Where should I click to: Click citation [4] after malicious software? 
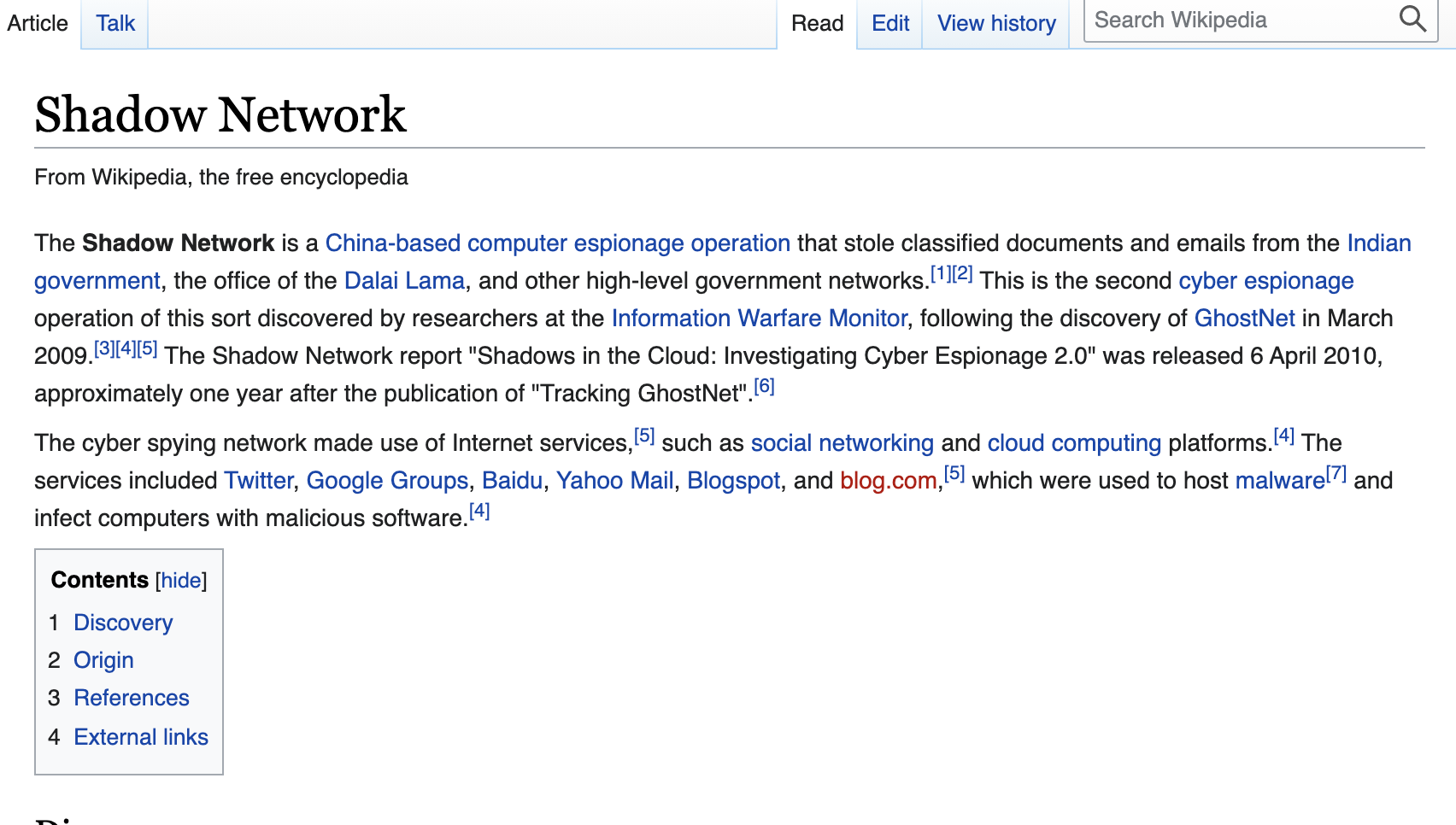point(479,511)
